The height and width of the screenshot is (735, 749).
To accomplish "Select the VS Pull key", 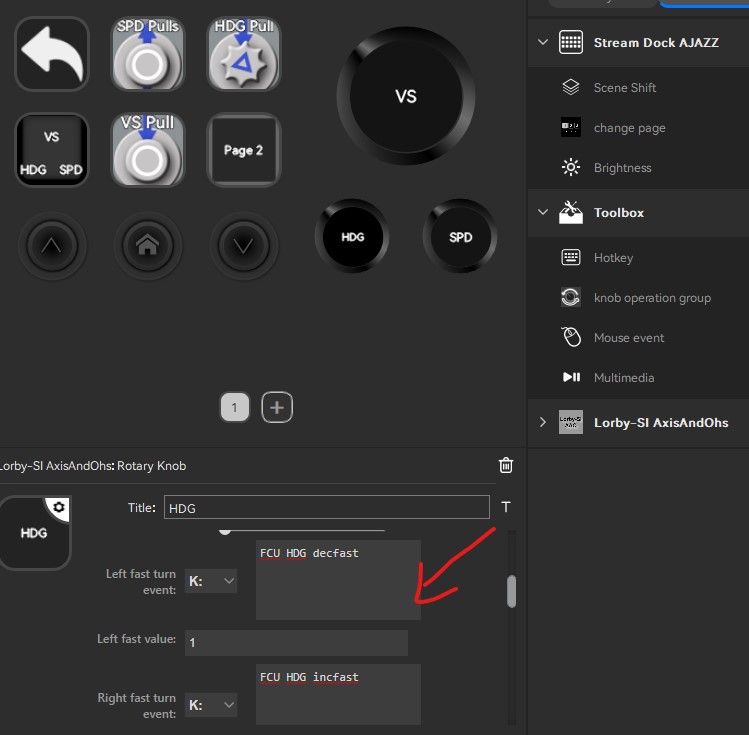I will tap(148, 149).
